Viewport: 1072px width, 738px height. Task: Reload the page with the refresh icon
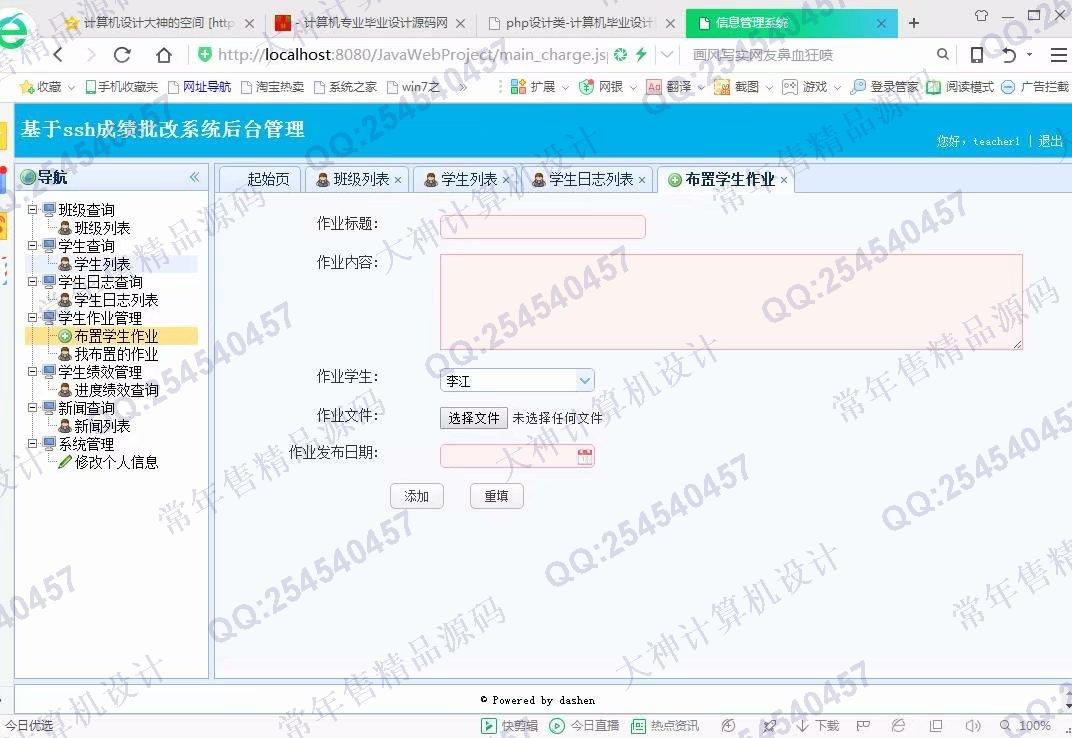122,55
